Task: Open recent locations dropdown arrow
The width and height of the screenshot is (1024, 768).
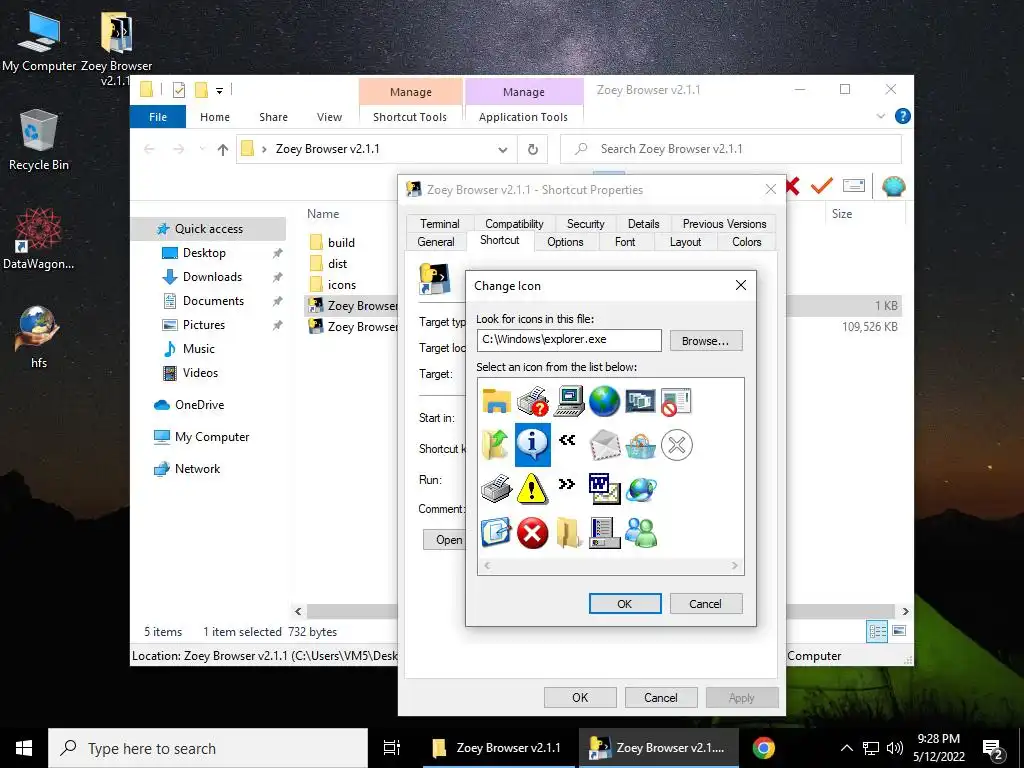Action: 202,150
